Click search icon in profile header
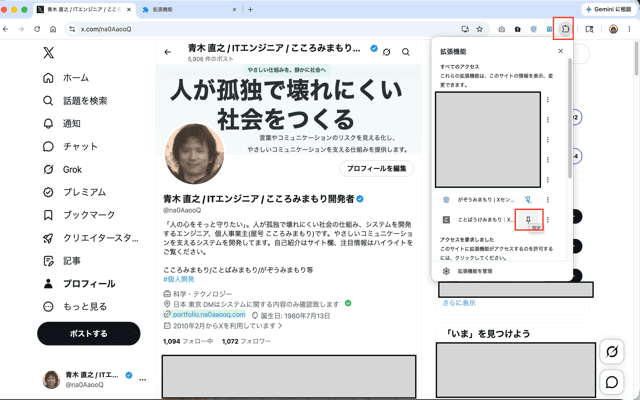 tap(406, 52)
